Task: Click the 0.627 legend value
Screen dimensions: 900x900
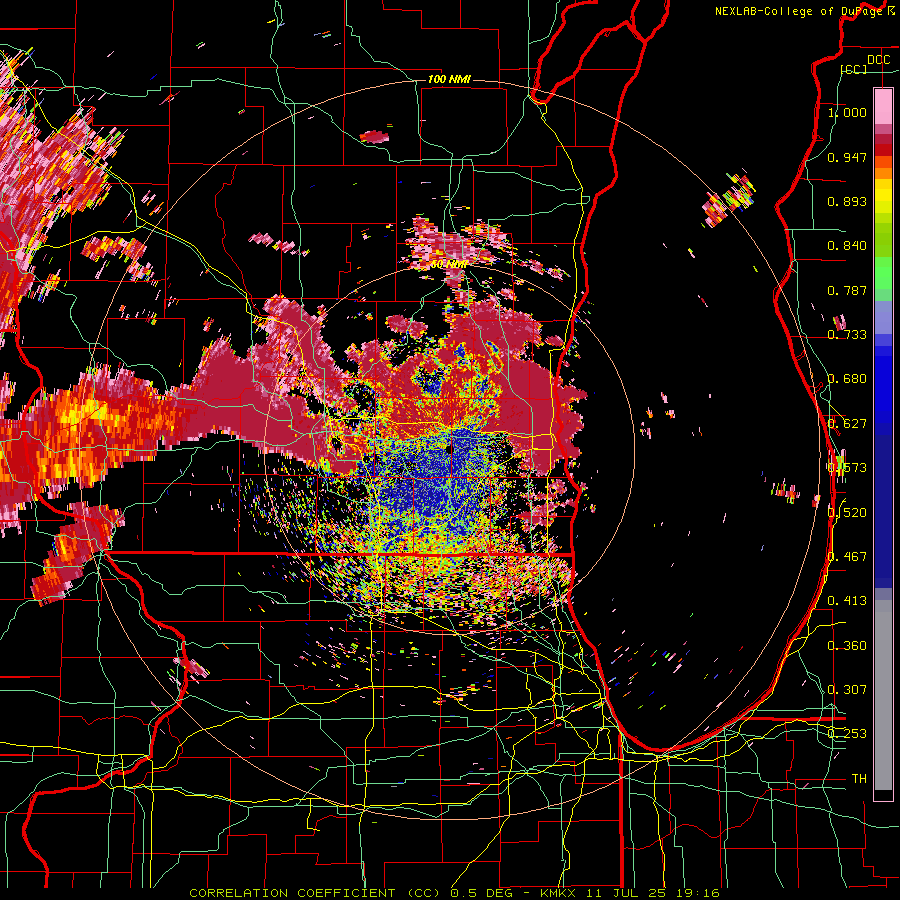Action: click(x=847, y=424)
